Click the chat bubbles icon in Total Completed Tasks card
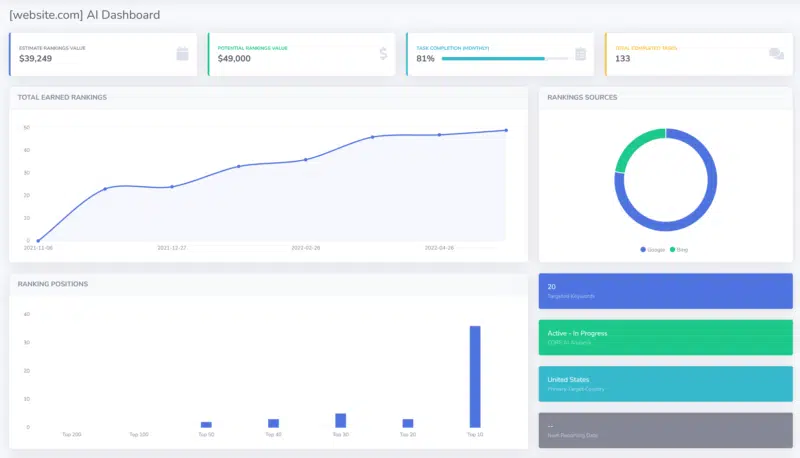This screenshot has height=458, width=800. pos(777,54)
